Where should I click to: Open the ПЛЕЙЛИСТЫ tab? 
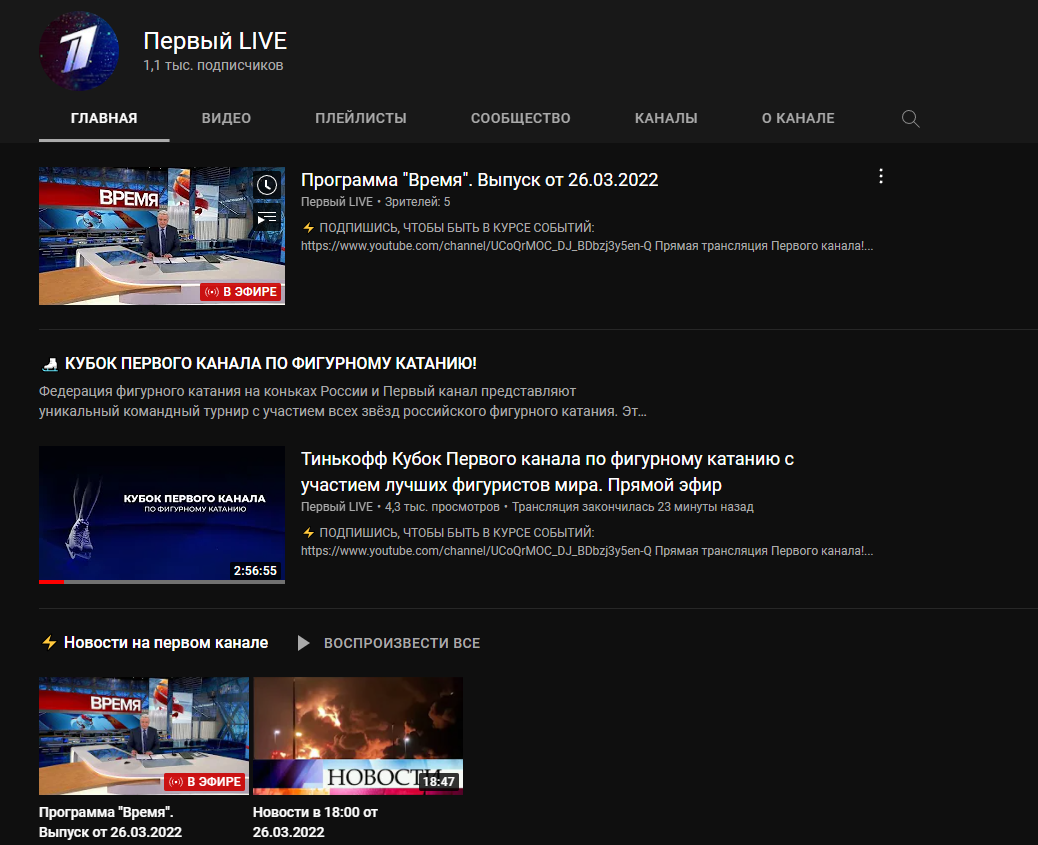tap(360, 118)
